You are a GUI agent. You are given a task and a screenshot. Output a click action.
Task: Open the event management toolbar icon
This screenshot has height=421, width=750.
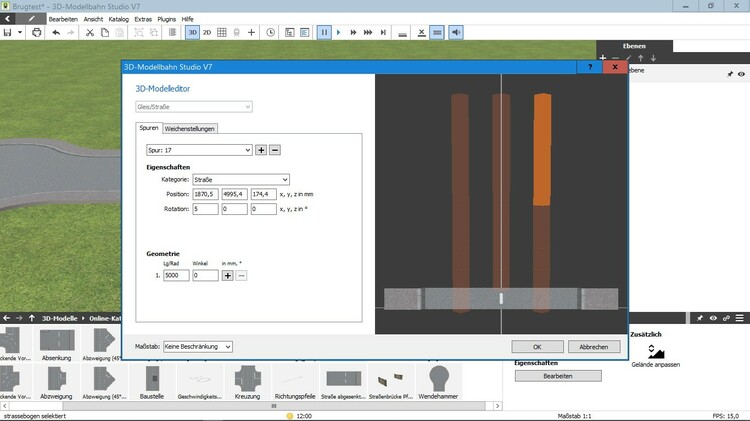pyautogui.click(x=289, y=33)
